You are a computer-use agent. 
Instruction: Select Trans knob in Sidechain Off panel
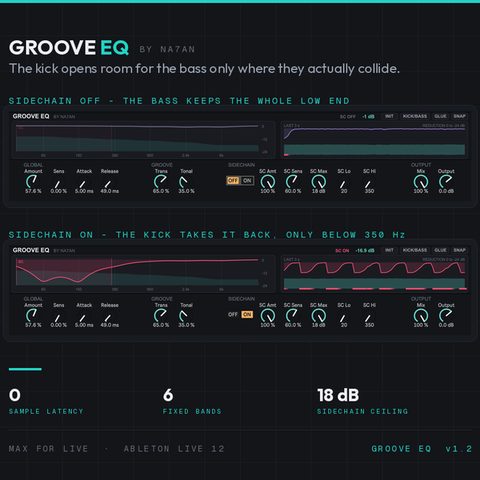coord(160,182)
